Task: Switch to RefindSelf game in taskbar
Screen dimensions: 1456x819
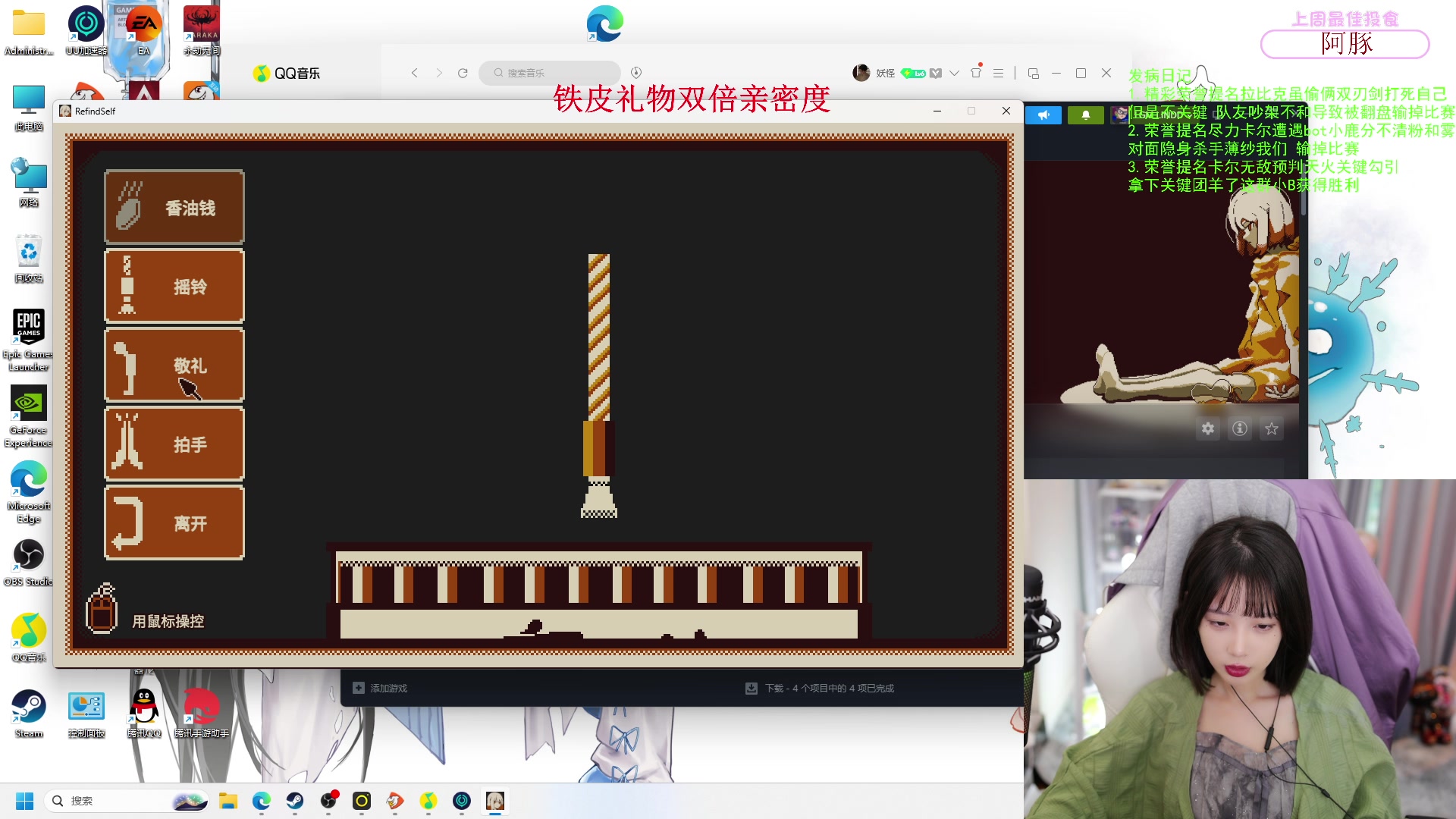Action: 495,801
